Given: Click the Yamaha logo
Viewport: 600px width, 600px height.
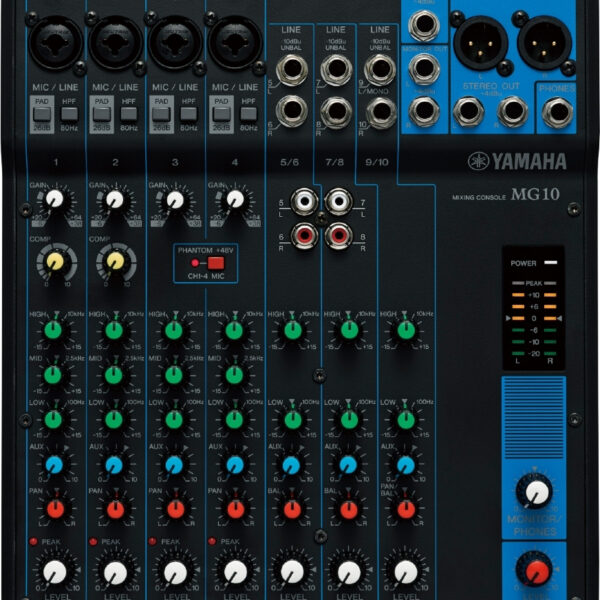Looking at the screenshot, I should coord(518,162).
